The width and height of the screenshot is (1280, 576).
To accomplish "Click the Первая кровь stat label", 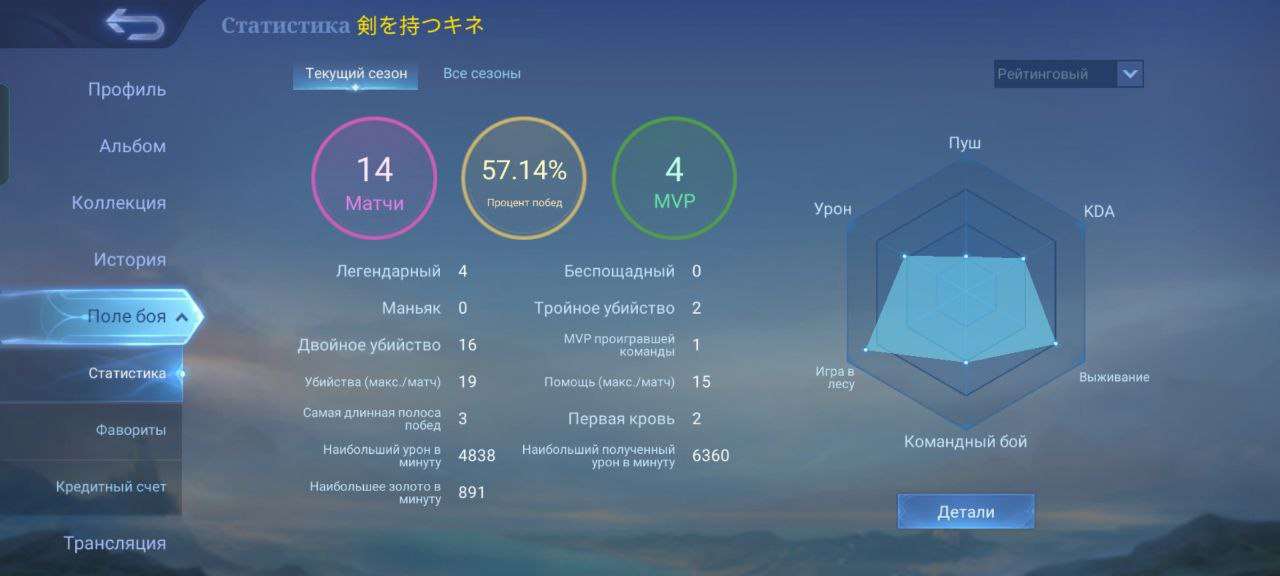I will 621,419.
